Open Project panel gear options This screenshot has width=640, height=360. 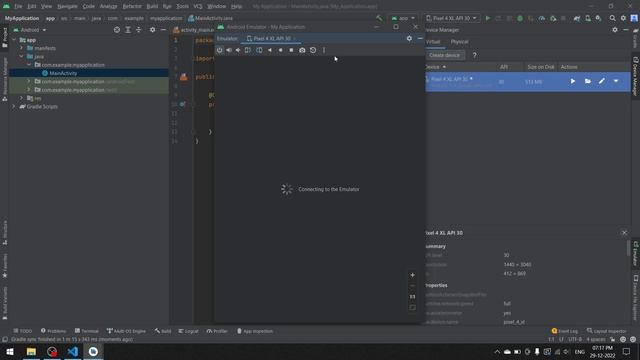pos(152,30)
